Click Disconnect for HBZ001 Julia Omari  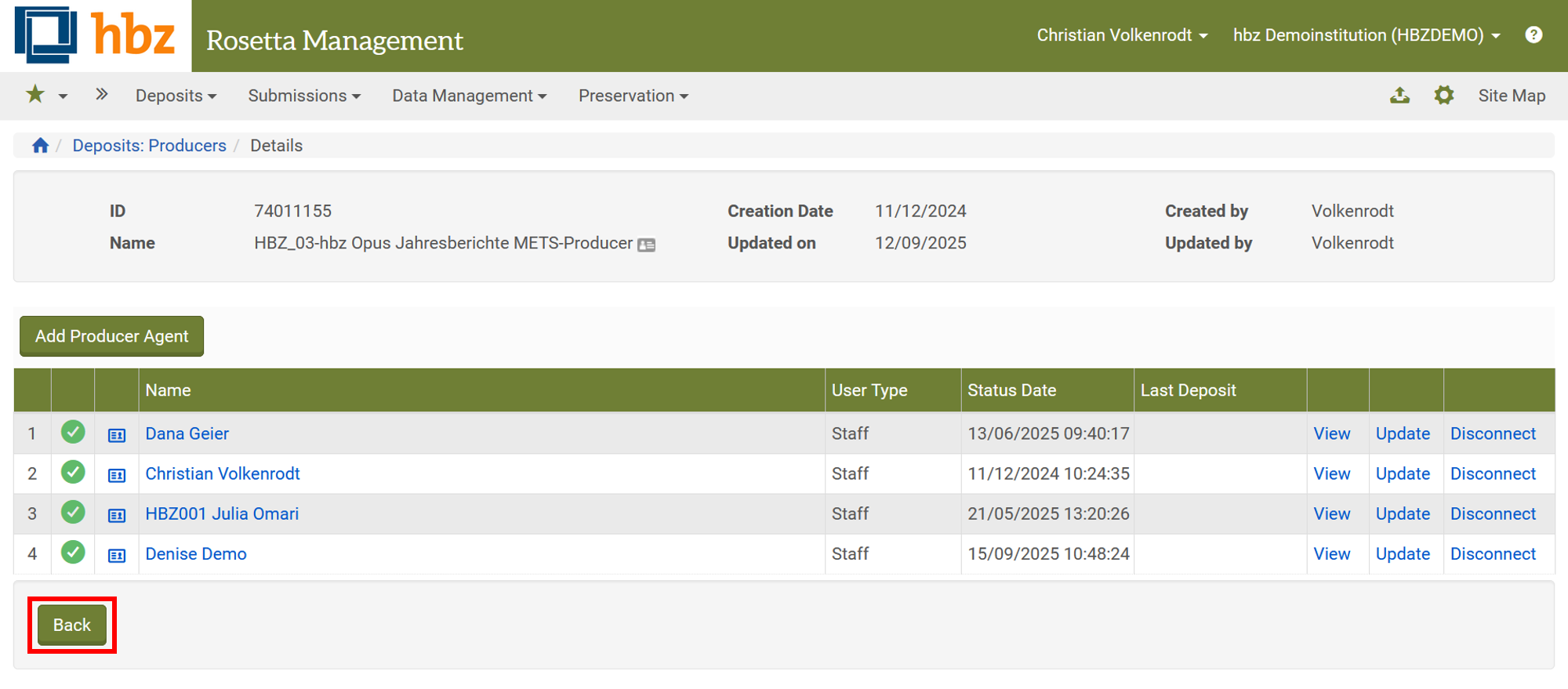(1493, 514)
